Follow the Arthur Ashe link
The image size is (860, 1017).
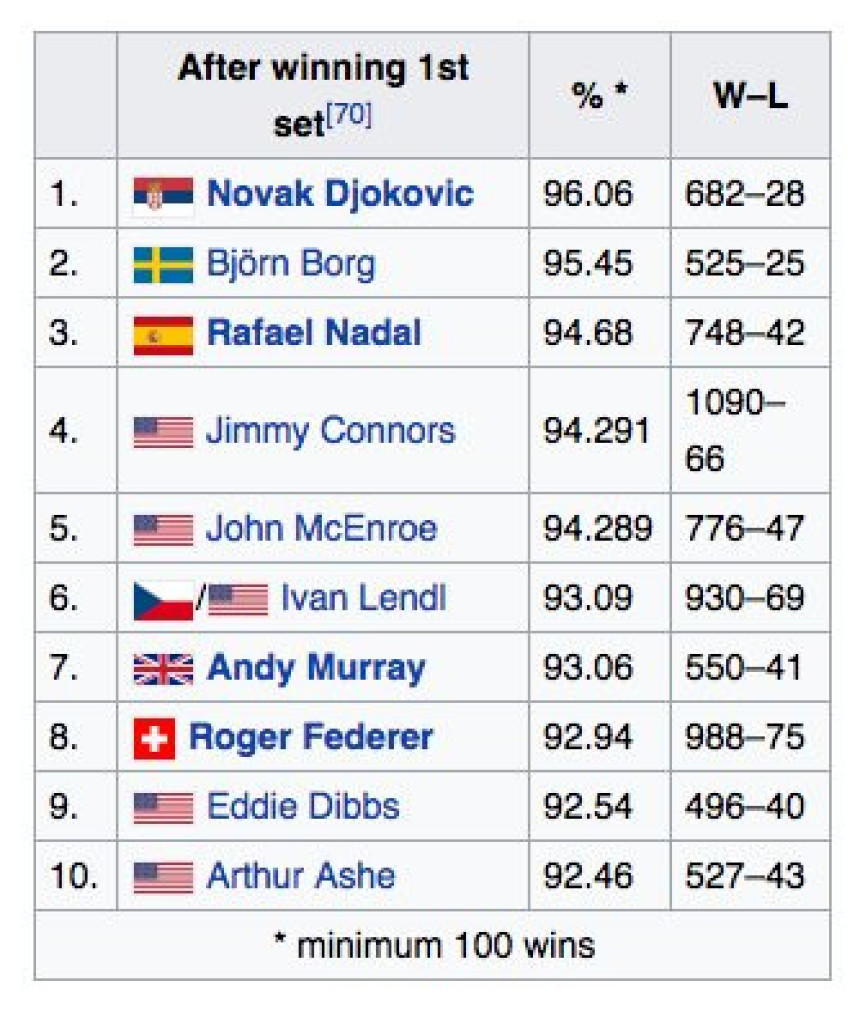coord(301,876)
